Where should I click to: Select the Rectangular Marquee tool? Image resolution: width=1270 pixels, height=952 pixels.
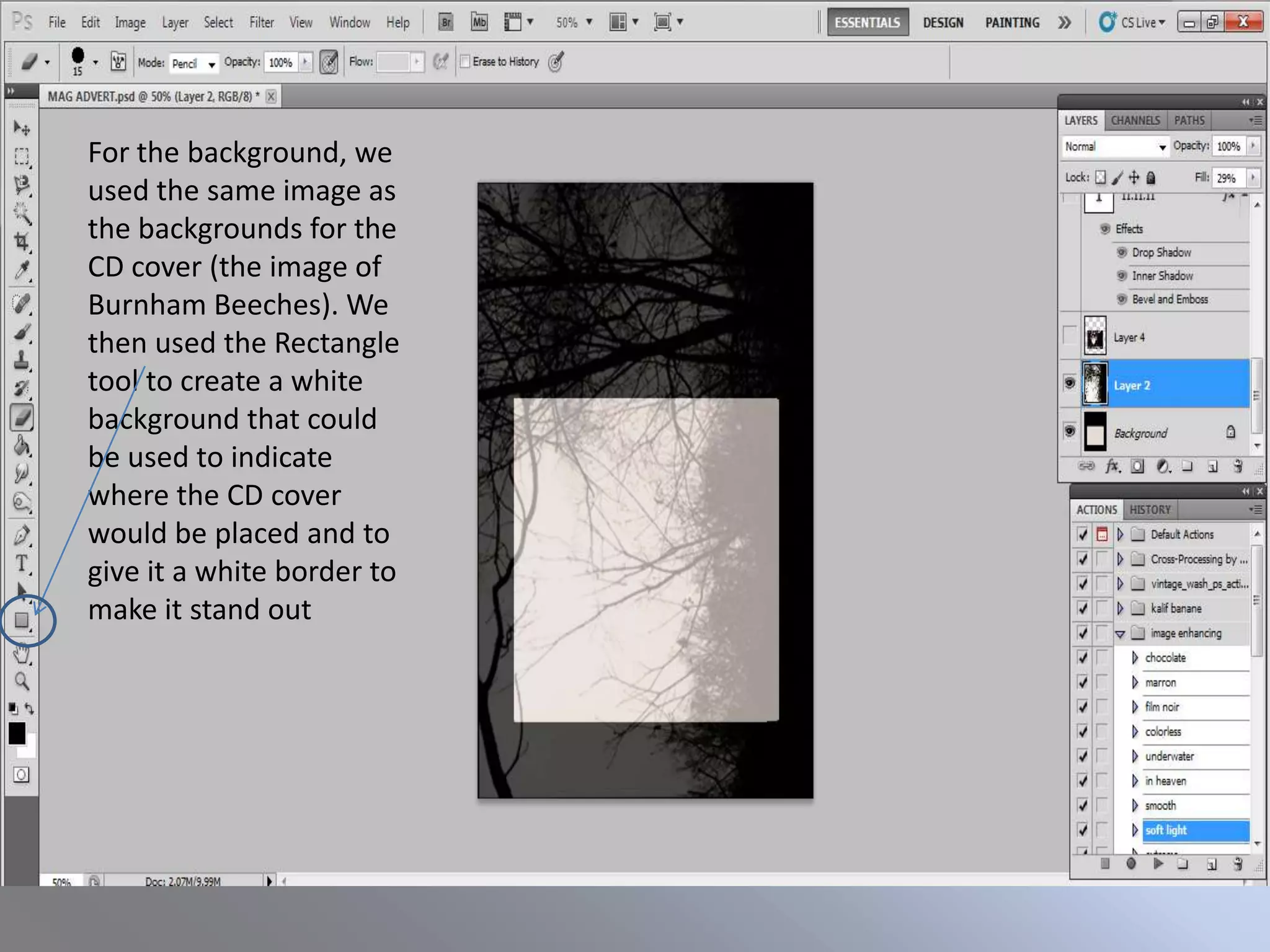coord(22,156)
